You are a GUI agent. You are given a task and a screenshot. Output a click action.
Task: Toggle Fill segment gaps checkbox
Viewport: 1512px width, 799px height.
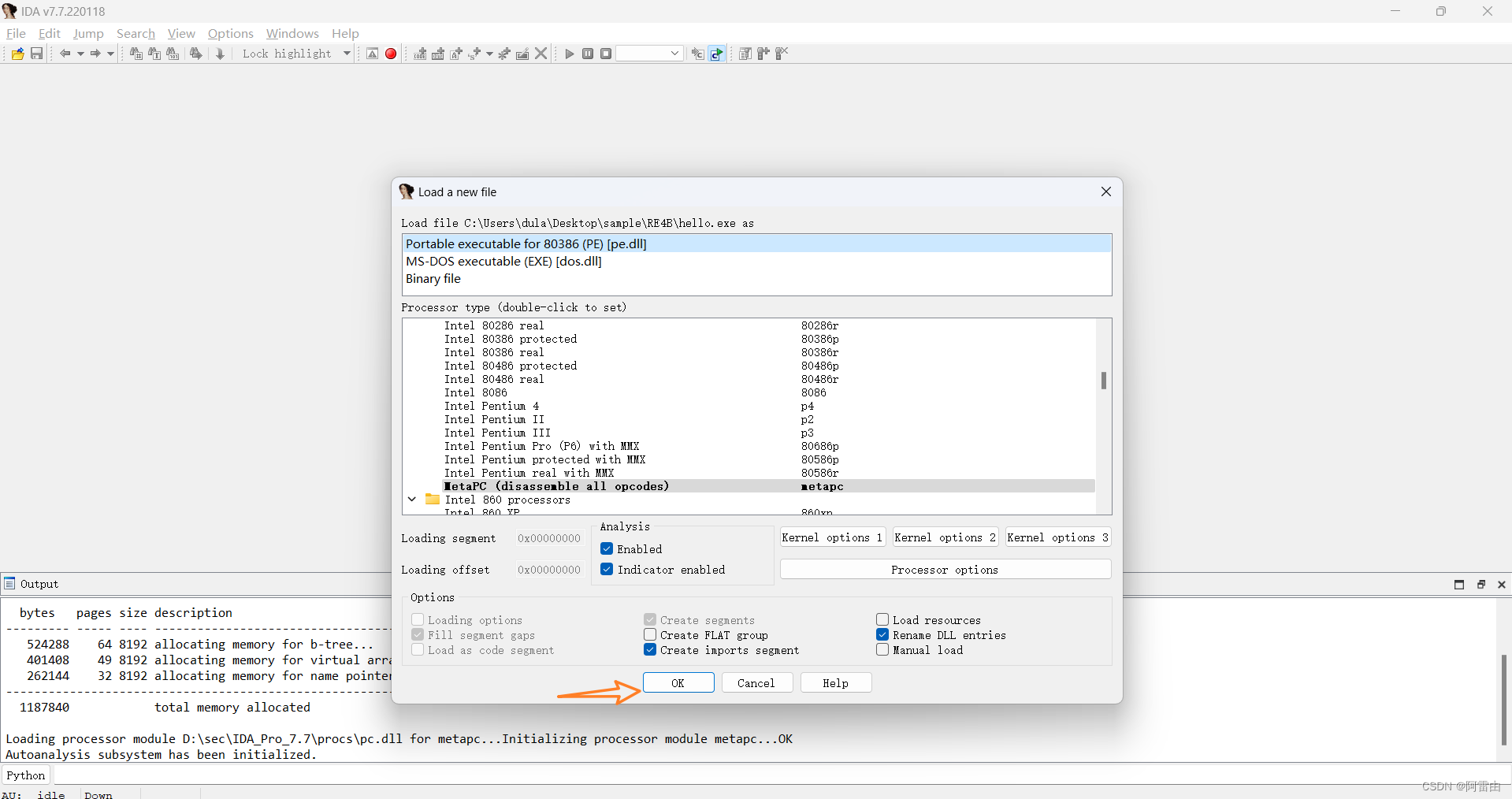(x=418, y=634)
